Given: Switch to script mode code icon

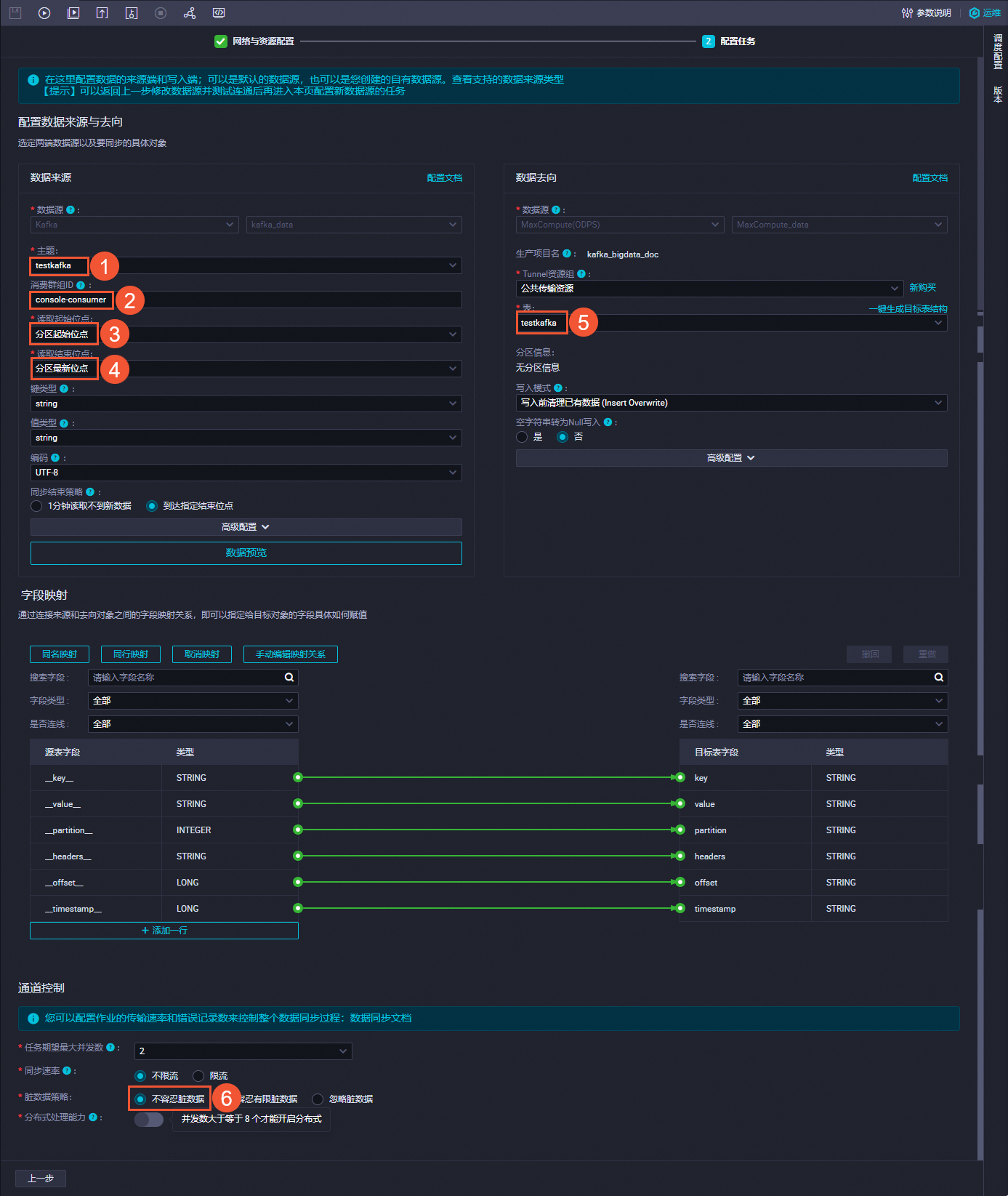Looking at the screenshot, I should coord(219,12).
